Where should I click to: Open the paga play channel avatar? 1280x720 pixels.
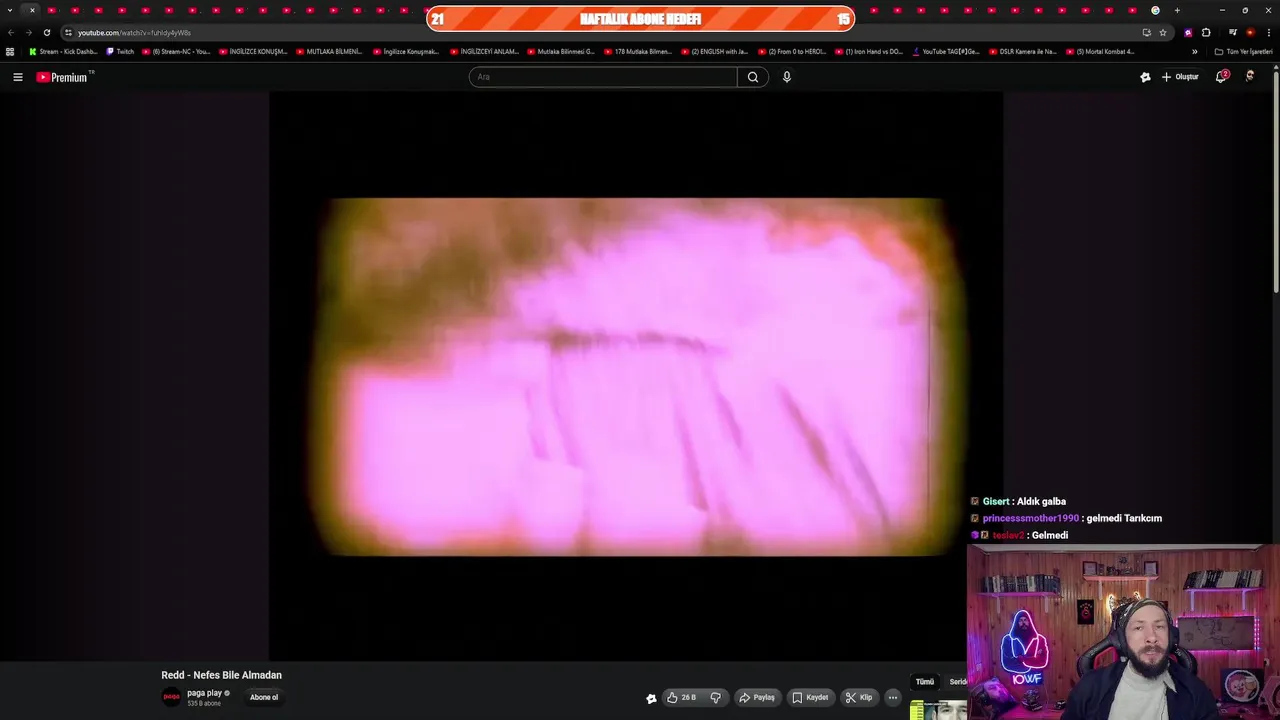[172, 697]
